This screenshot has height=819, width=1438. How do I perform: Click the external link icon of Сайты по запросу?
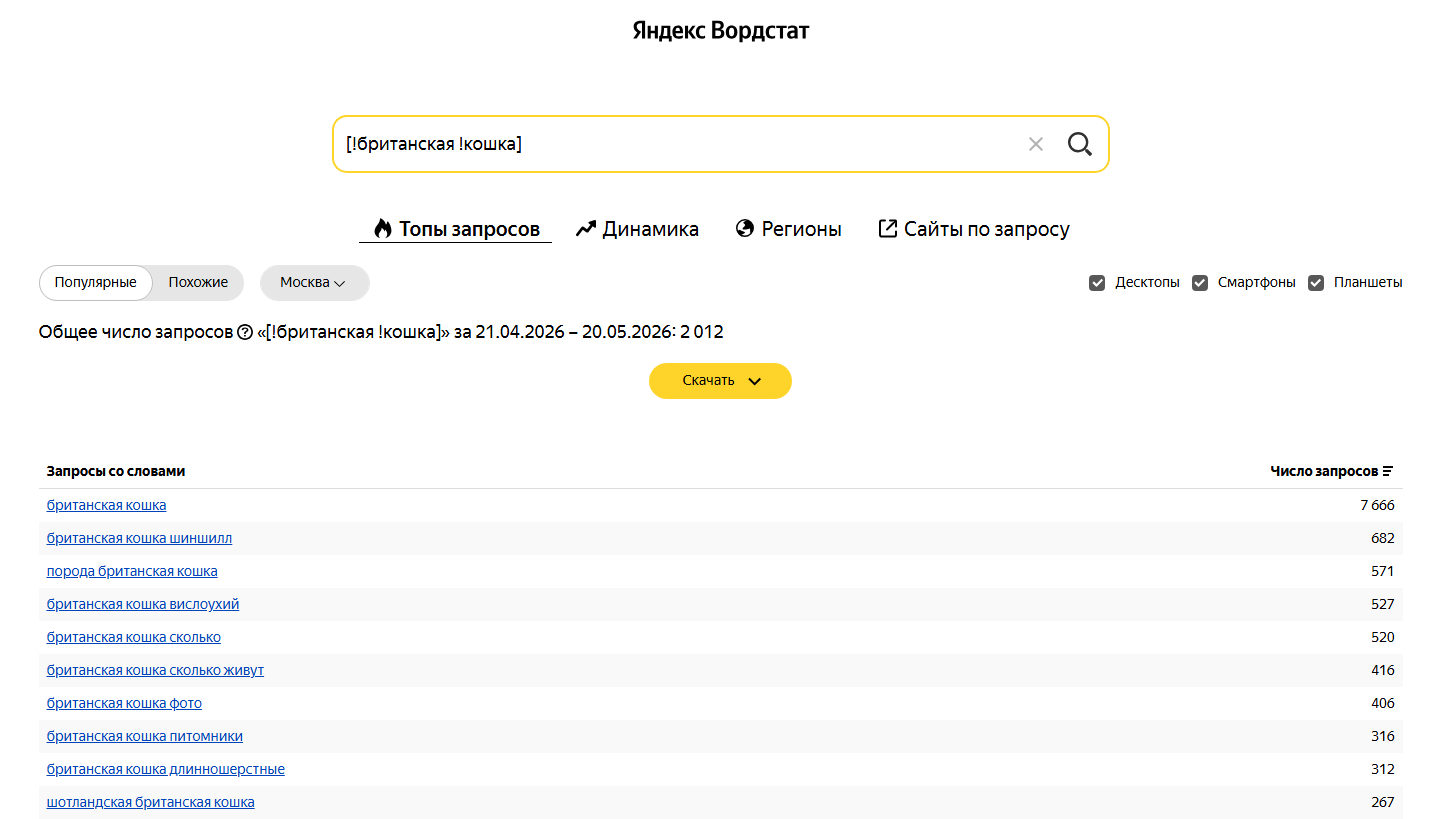(887, 229)
